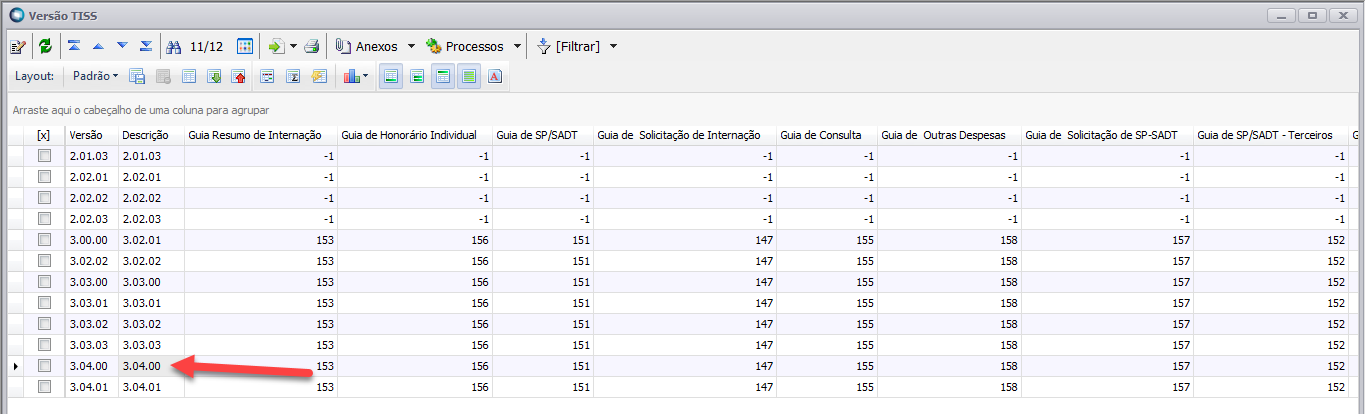Click the Guia de SP/SADT - Terceiros header
1366x414 pixels.
tap(1271, 135)
